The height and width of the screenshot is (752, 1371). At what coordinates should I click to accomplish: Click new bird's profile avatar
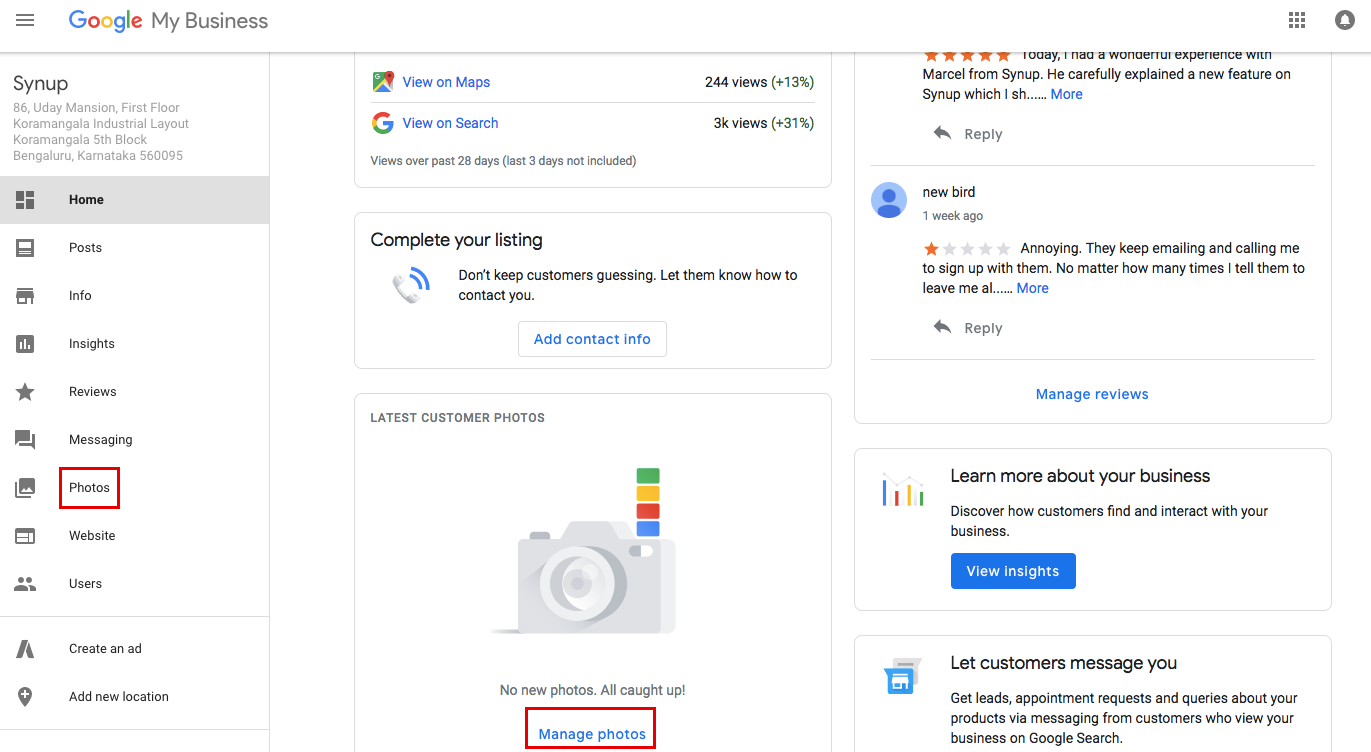pyautogui.click(x=889, y=200)
